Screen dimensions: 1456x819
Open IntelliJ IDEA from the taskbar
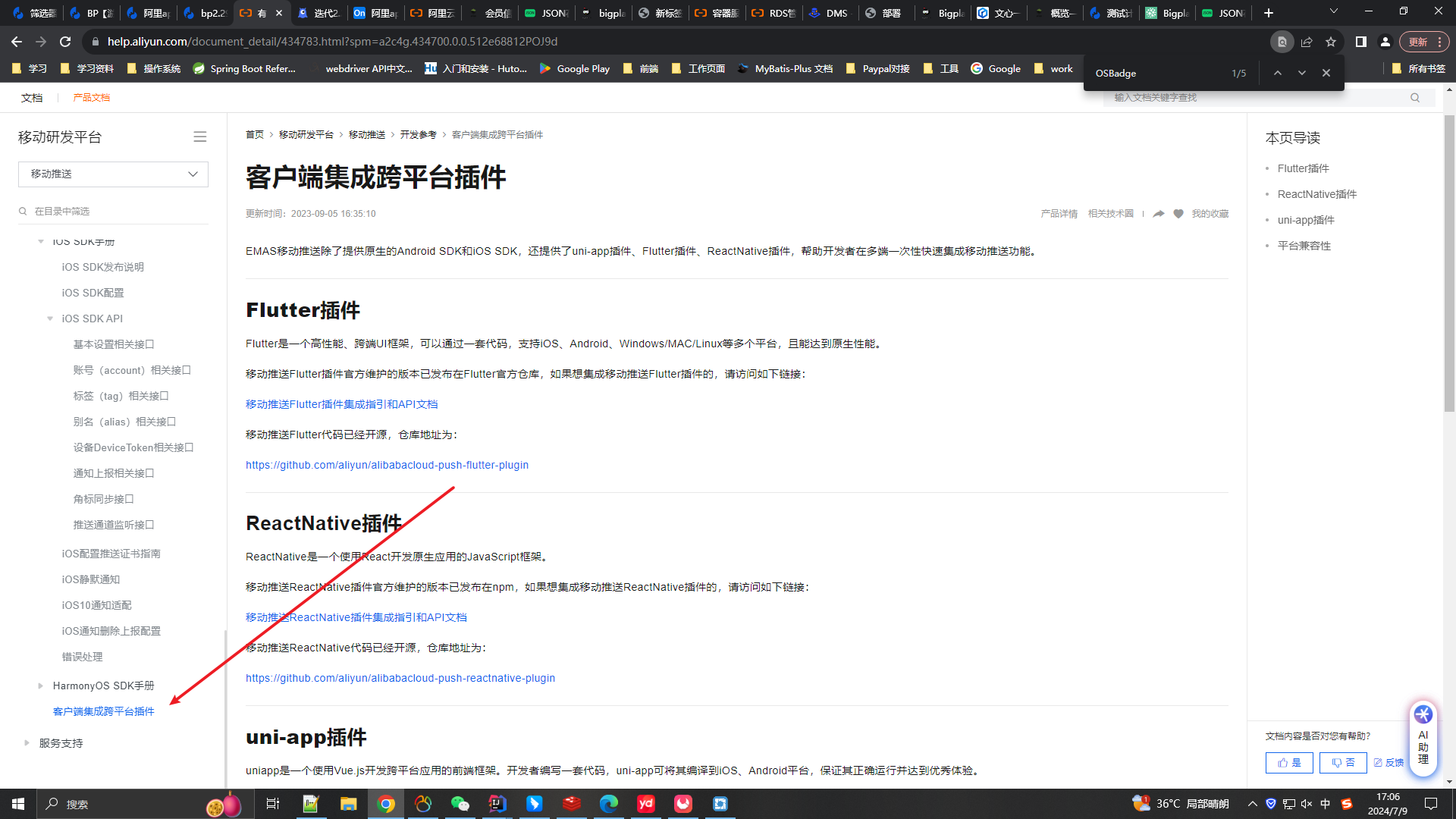click(497, 804)
